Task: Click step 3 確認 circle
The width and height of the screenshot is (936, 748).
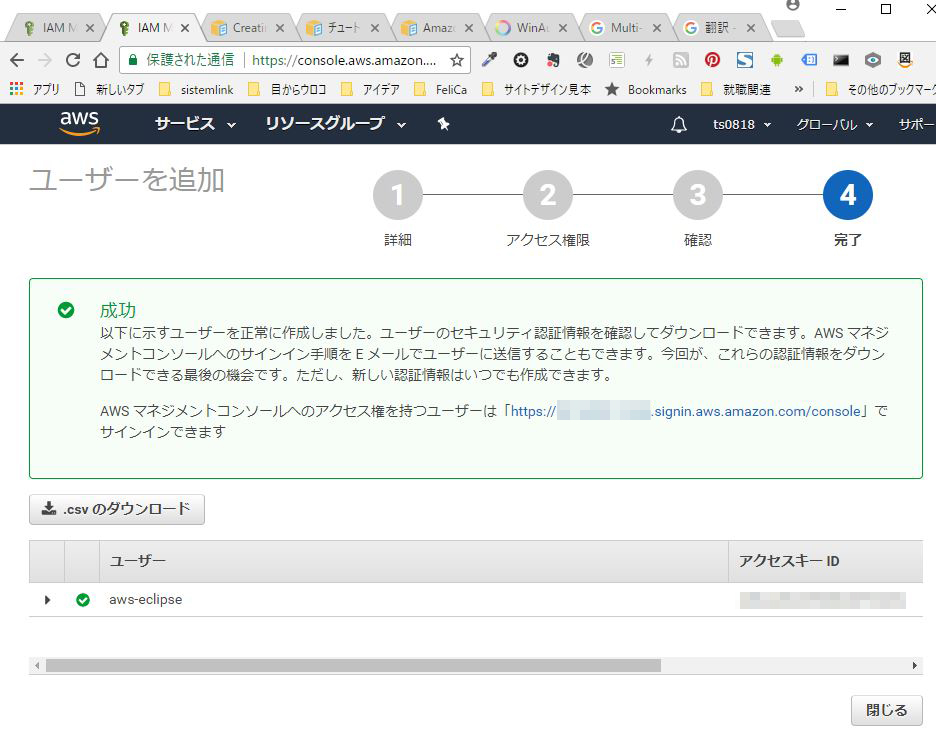Action: click(698, 195)
